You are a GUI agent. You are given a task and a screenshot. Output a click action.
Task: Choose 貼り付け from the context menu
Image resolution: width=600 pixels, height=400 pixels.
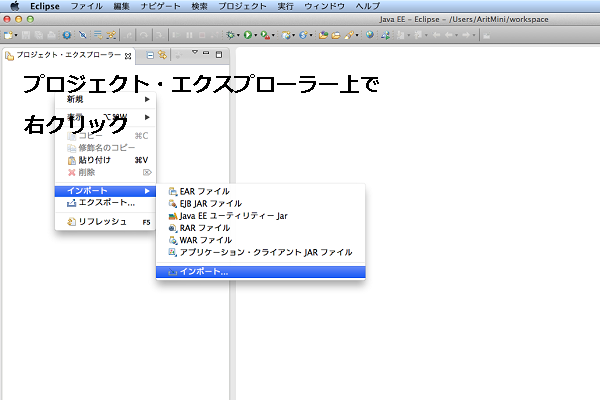(x=105, y=160)
